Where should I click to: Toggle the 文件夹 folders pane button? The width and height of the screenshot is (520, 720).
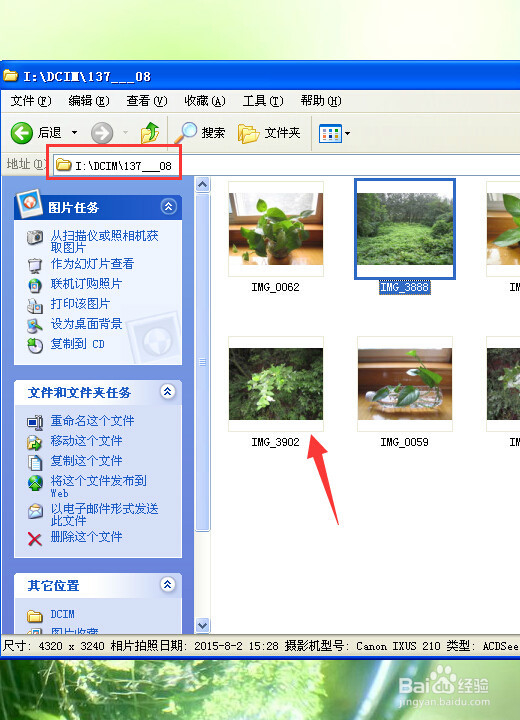(269, 133)
